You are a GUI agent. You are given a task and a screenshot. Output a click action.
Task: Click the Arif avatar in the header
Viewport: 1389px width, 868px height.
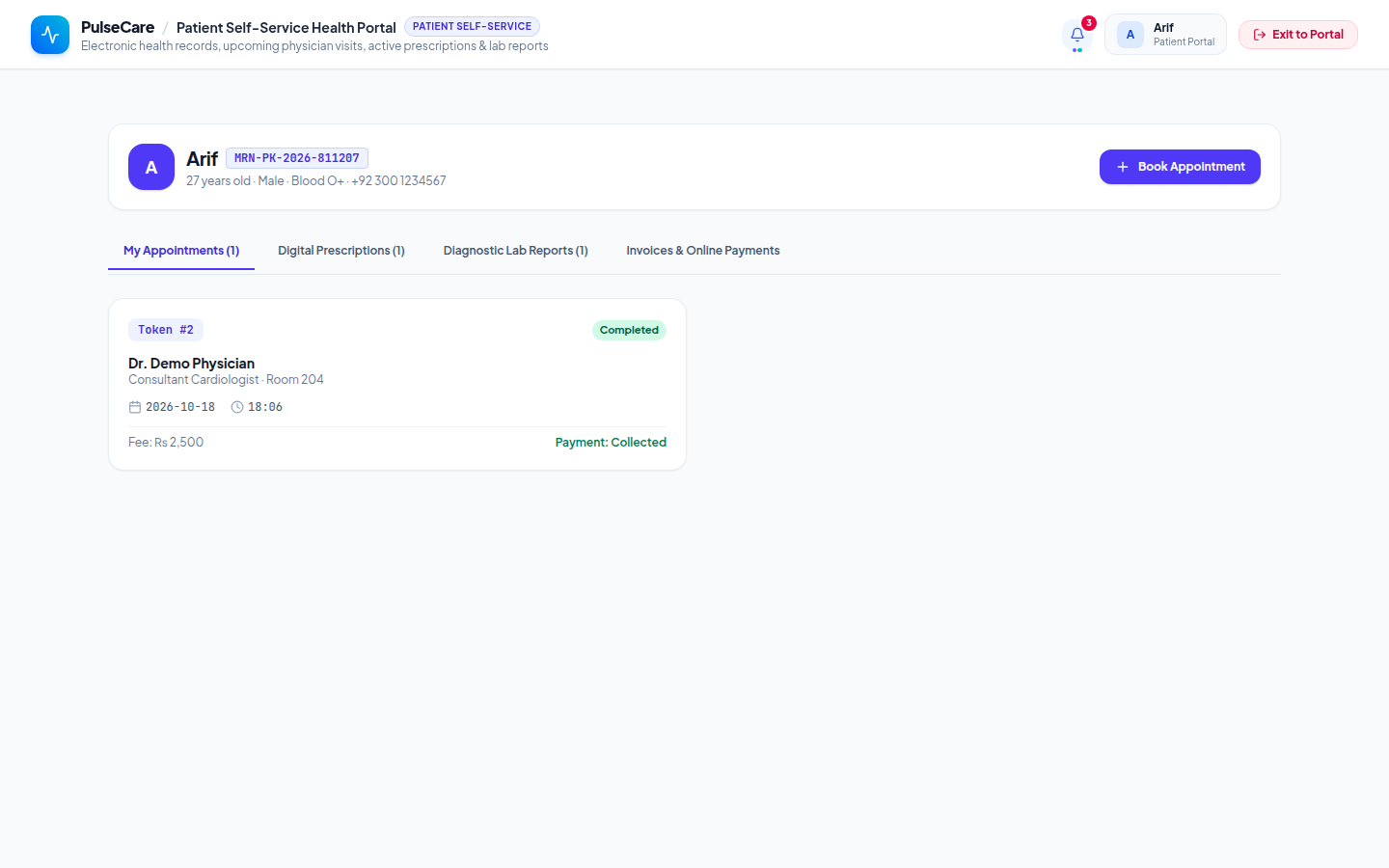click(x=1130, y=35)
